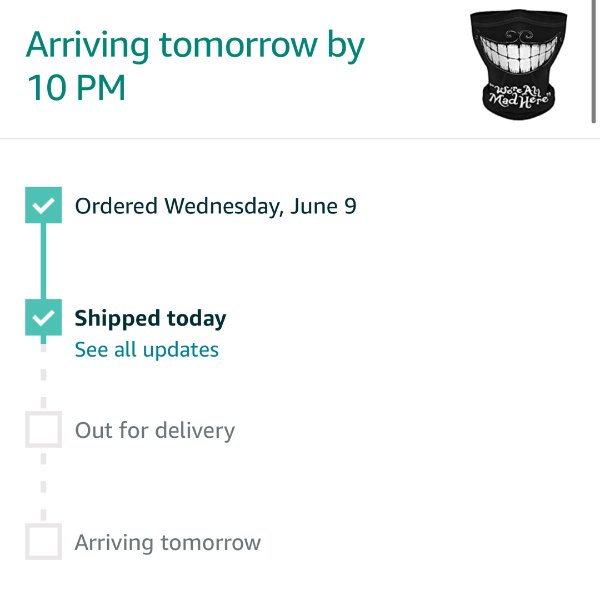The height and width of the screenshot is (600, 600).
Task: Click the word Wednesday in order status
Action: (224, 206)
